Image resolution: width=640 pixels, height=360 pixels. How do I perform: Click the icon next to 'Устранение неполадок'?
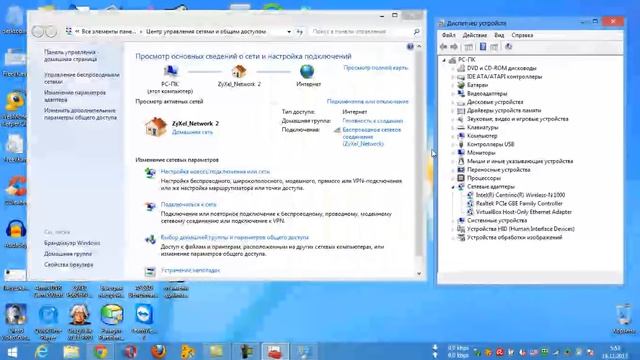point(150,271)
